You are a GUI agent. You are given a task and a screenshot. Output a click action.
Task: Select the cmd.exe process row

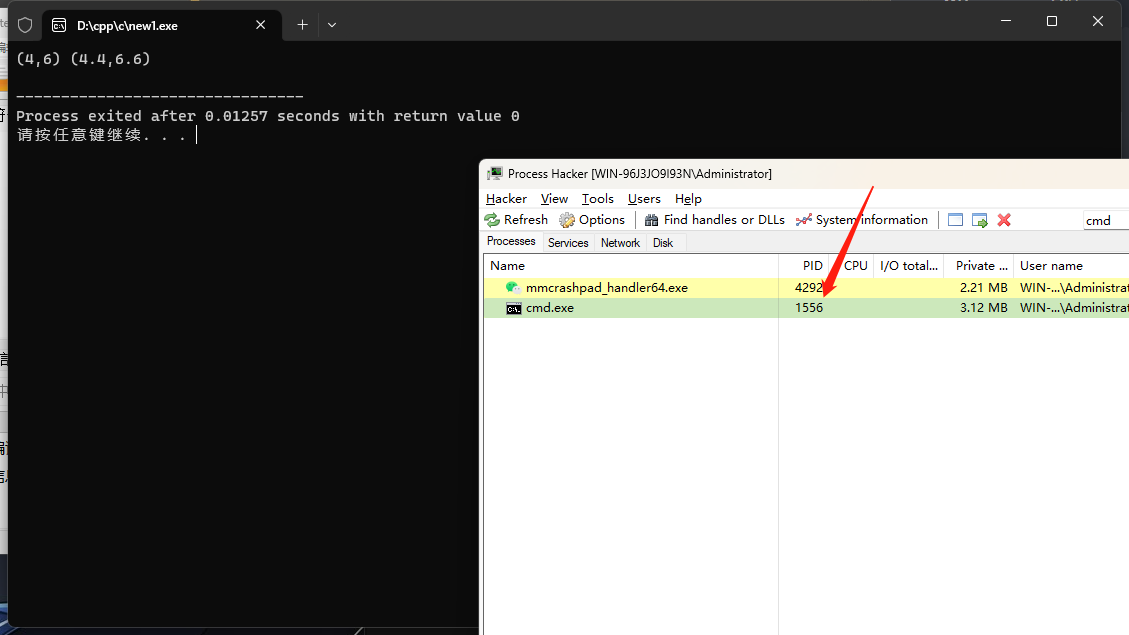click(806, 308)
